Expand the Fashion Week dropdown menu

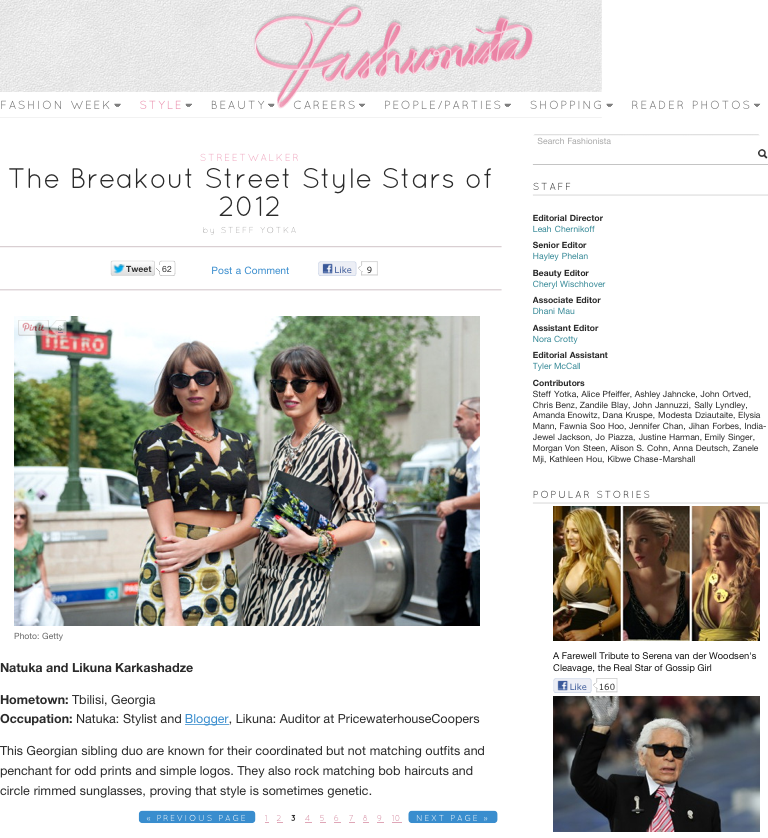(60, 105)
